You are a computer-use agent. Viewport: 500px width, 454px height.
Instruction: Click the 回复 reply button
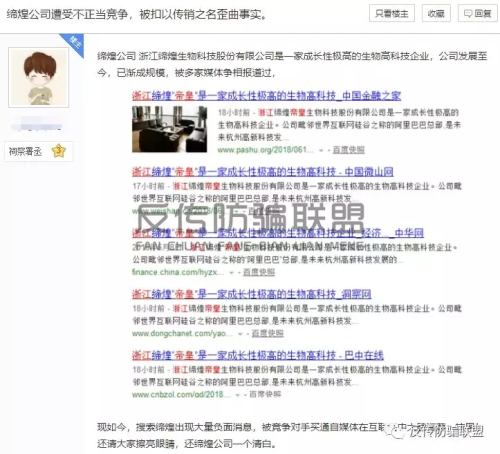[x=478, y=13]
